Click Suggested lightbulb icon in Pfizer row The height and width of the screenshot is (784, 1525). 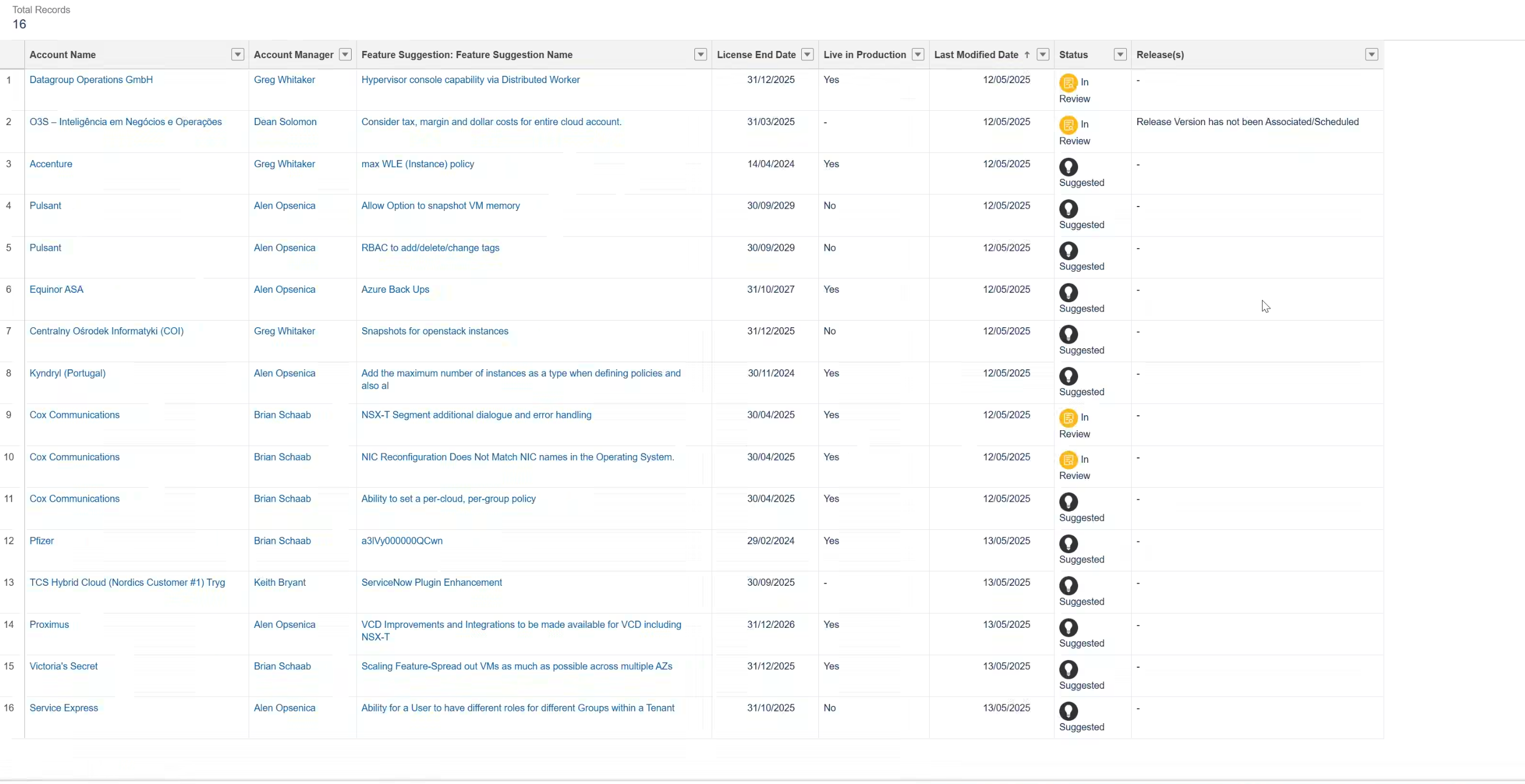point(1068,543)
